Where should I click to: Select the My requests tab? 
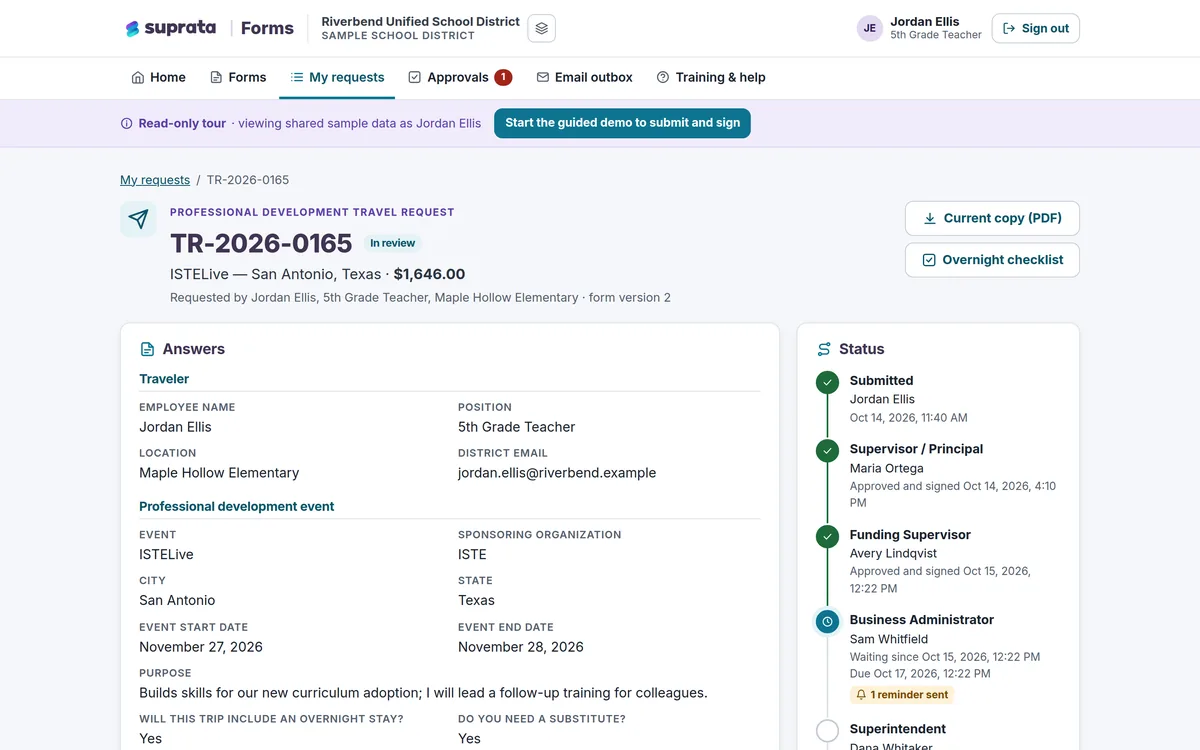(337, 77)
